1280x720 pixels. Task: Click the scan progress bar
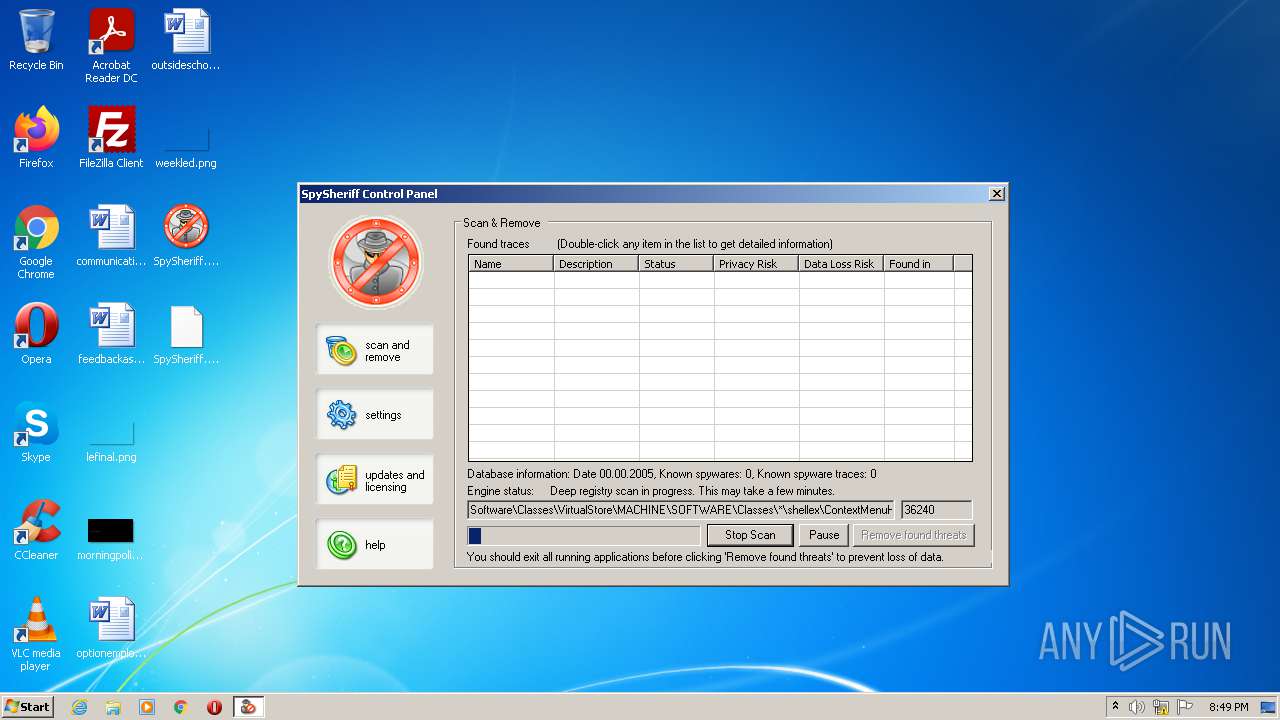point(584,535)
